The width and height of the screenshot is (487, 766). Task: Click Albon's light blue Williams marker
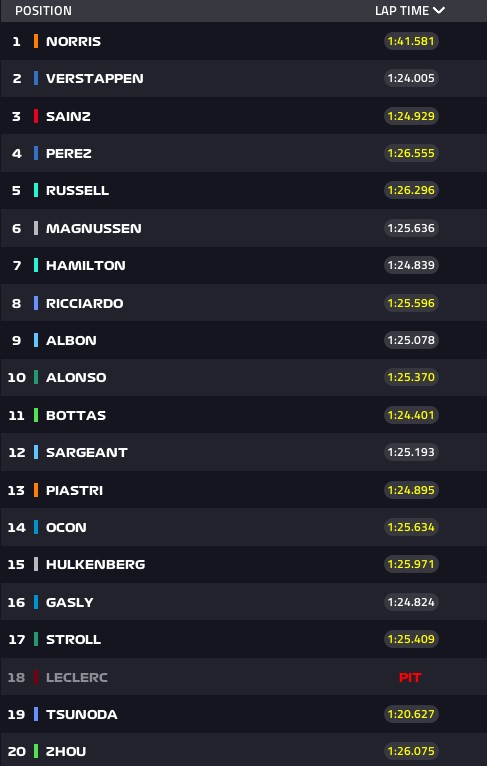(36, 340)
